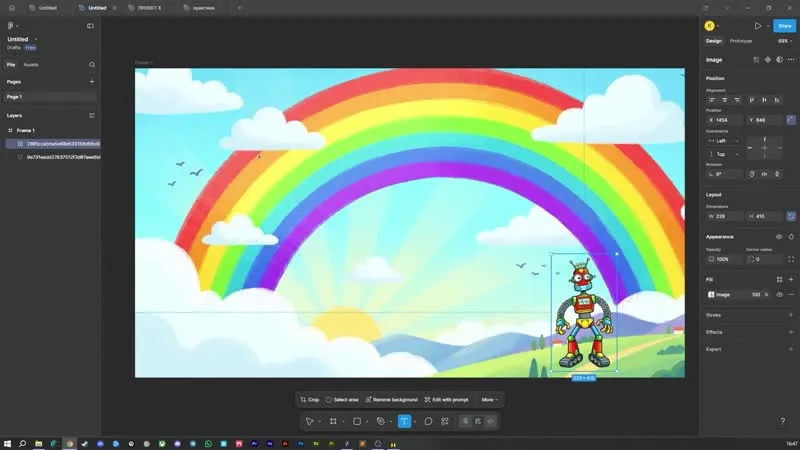This screenshot has width=800, height=450.
Task: Open vertical constraint Top dropdown
Action: (724, 154)
